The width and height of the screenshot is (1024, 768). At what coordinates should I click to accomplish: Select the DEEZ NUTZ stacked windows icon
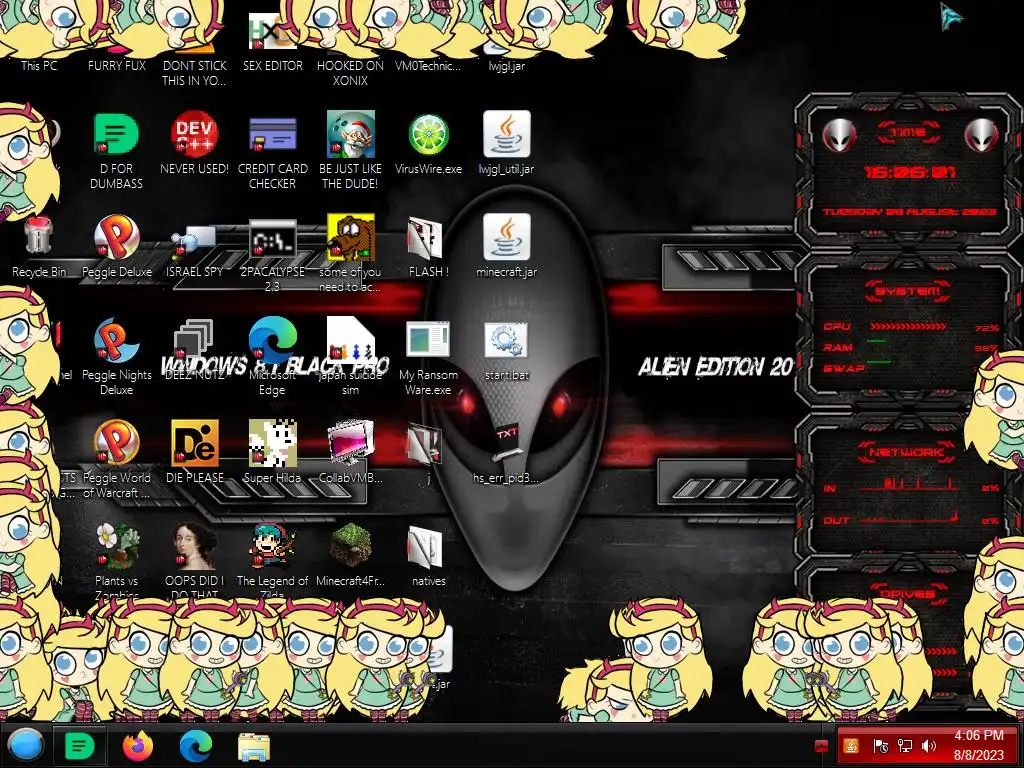coord(194,340)
